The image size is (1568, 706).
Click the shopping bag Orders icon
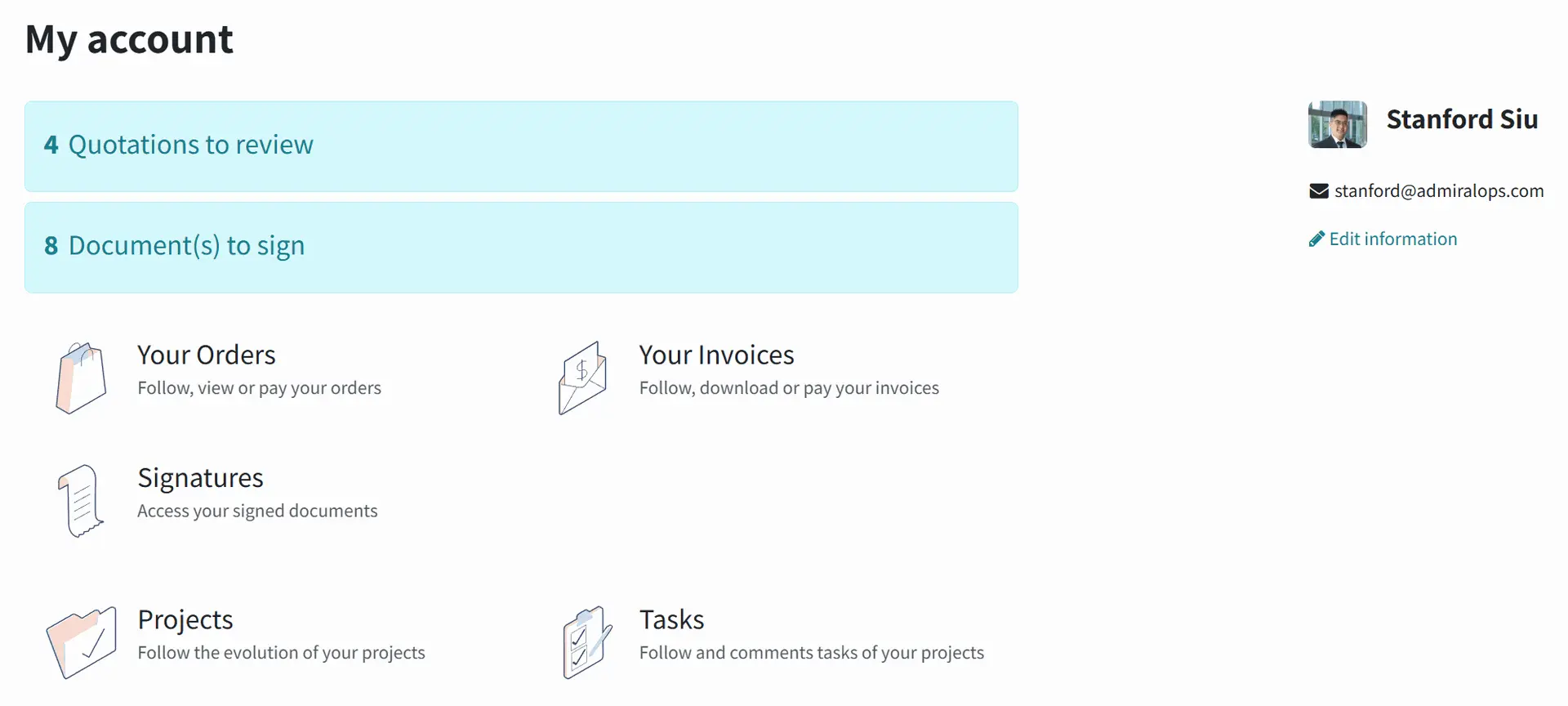[81, 378]
